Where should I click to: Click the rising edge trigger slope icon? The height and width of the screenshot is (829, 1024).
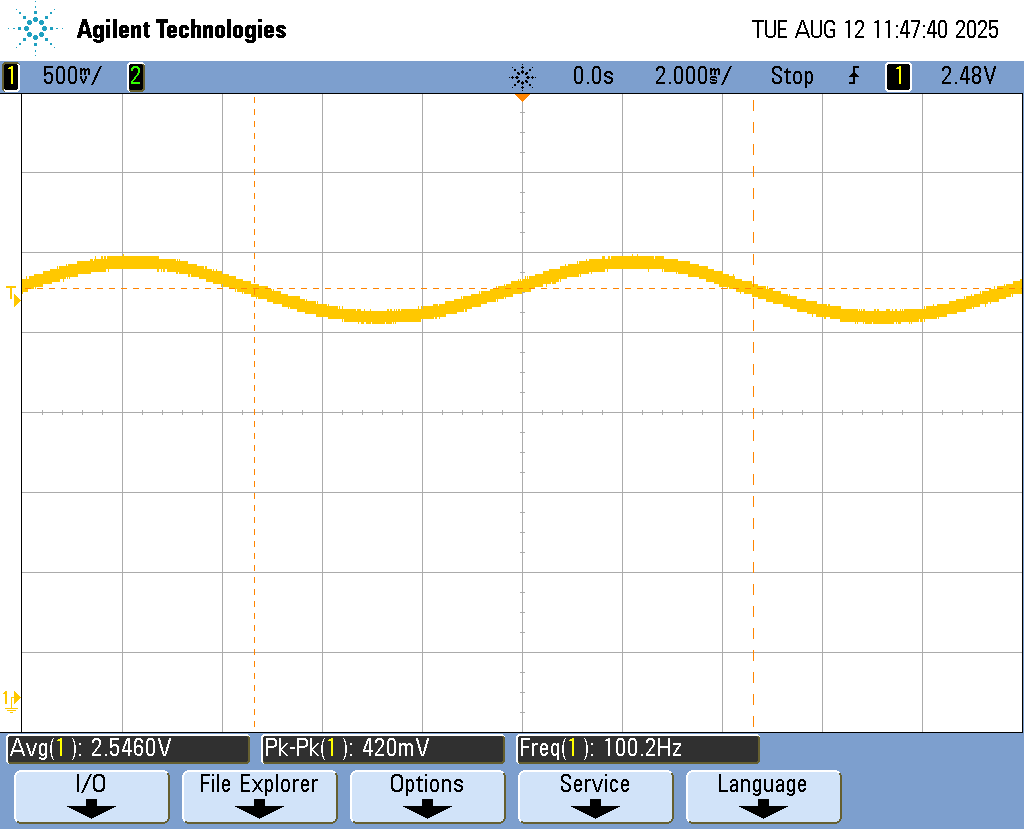pos(853,76)
